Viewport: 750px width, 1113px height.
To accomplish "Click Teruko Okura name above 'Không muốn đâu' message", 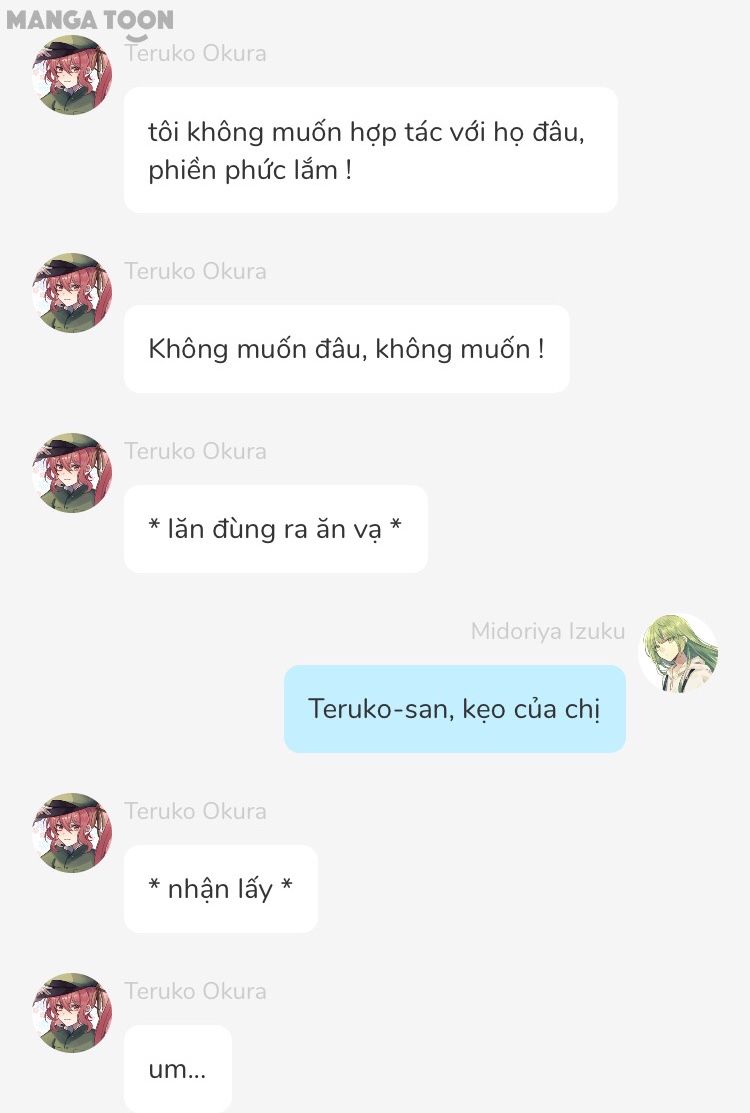I will (196, 271).
